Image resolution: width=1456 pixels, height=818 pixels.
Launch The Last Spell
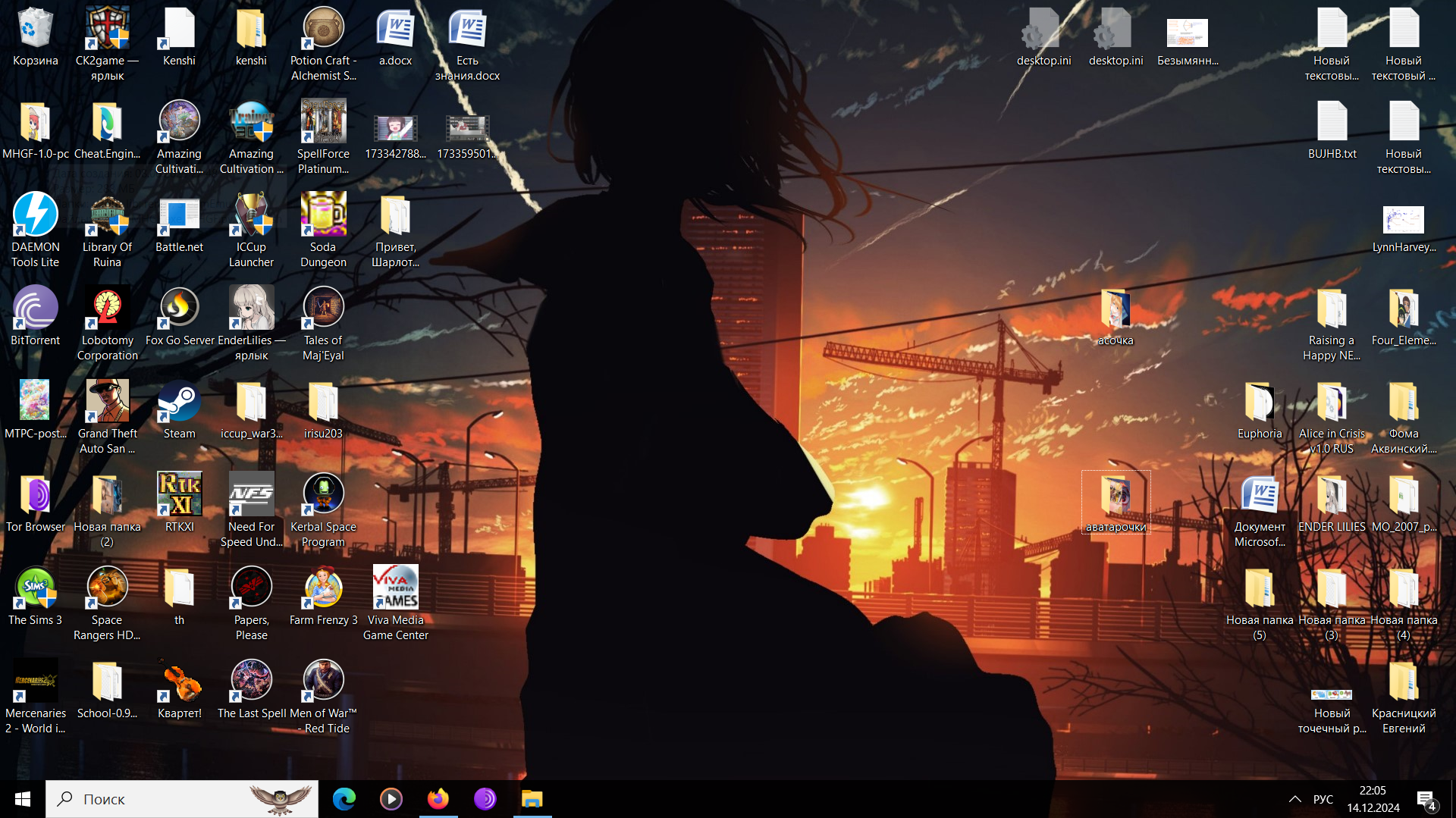(252, 689)
